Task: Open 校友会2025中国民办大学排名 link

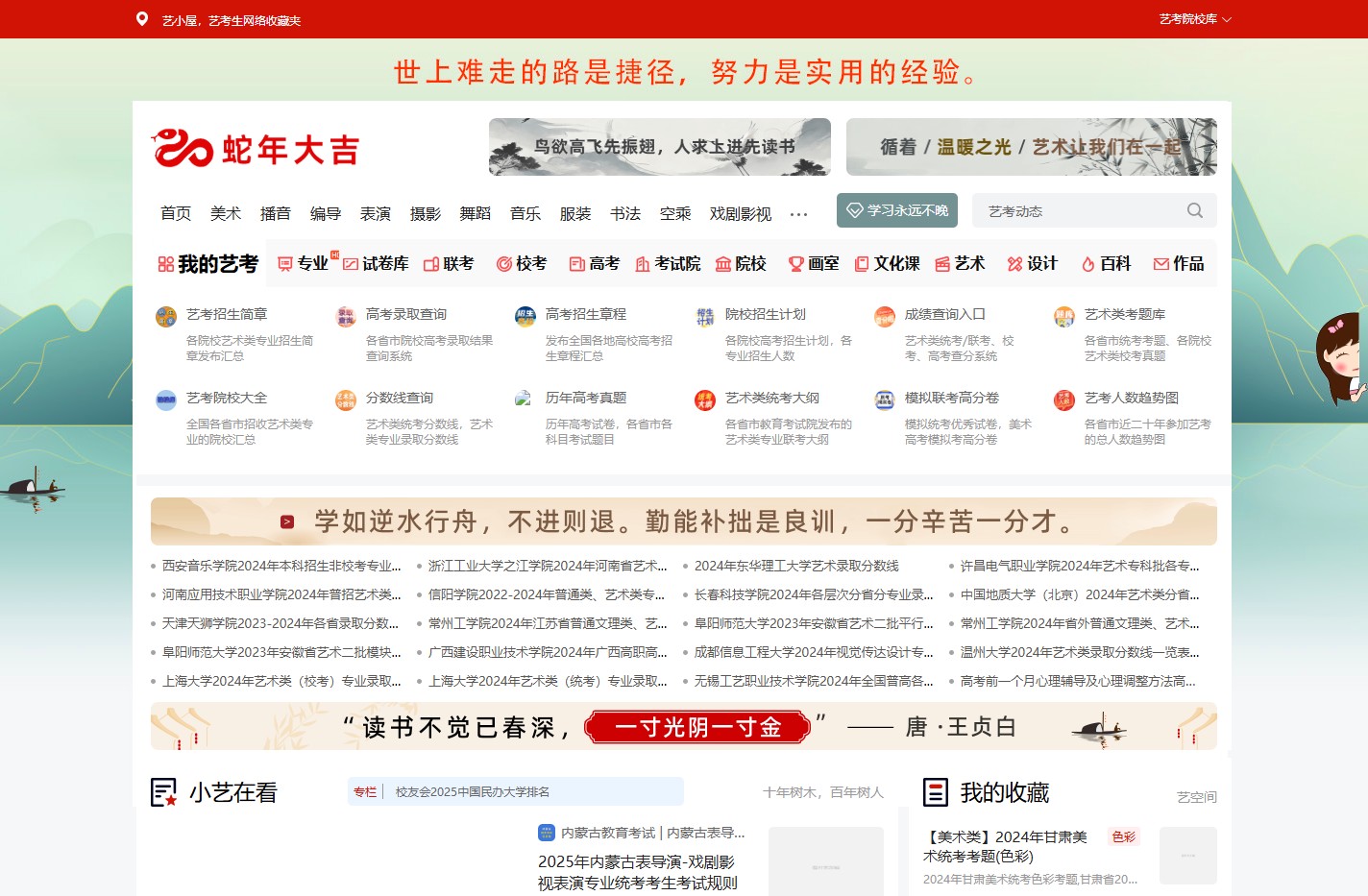Action: (x=473, y=791)
